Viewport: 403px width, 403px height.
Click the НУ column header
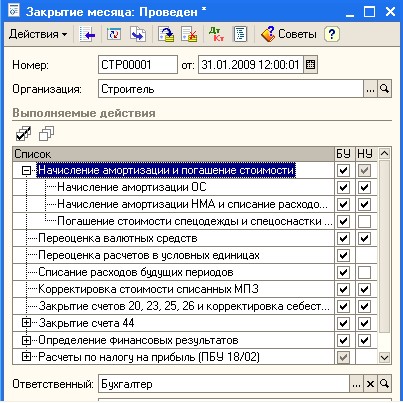[365, 154]
